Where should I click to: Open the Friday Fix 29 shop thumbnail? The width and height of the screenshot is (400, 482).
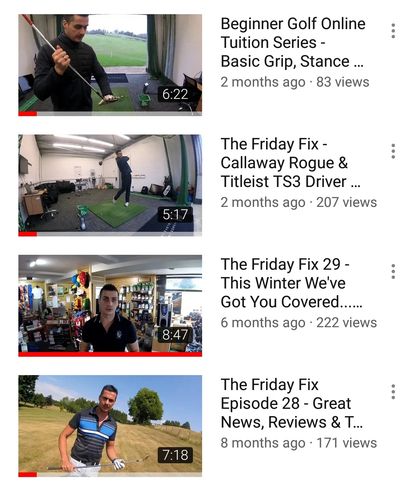[110, 305]
